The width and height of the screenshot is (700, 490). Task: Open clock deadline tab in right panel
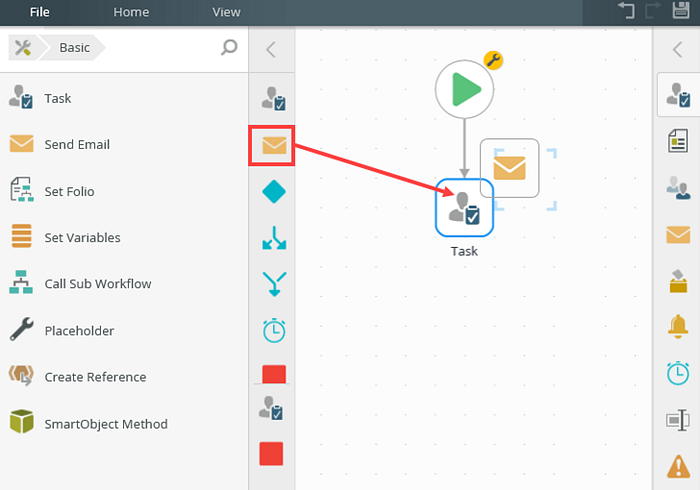(678, 373)
